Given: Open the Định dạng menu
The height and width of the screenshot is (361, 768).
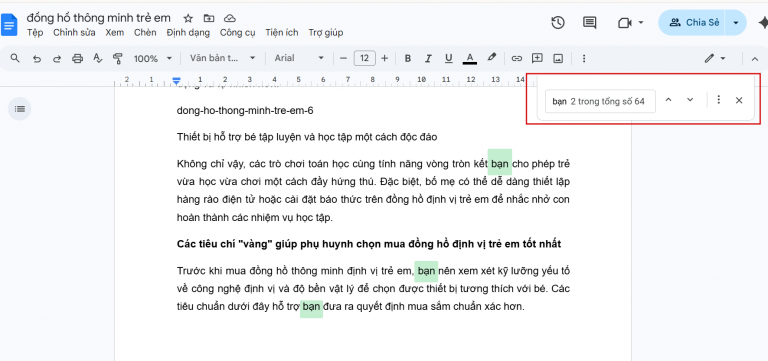Looking at the screenshot, I should pos(188,33).
